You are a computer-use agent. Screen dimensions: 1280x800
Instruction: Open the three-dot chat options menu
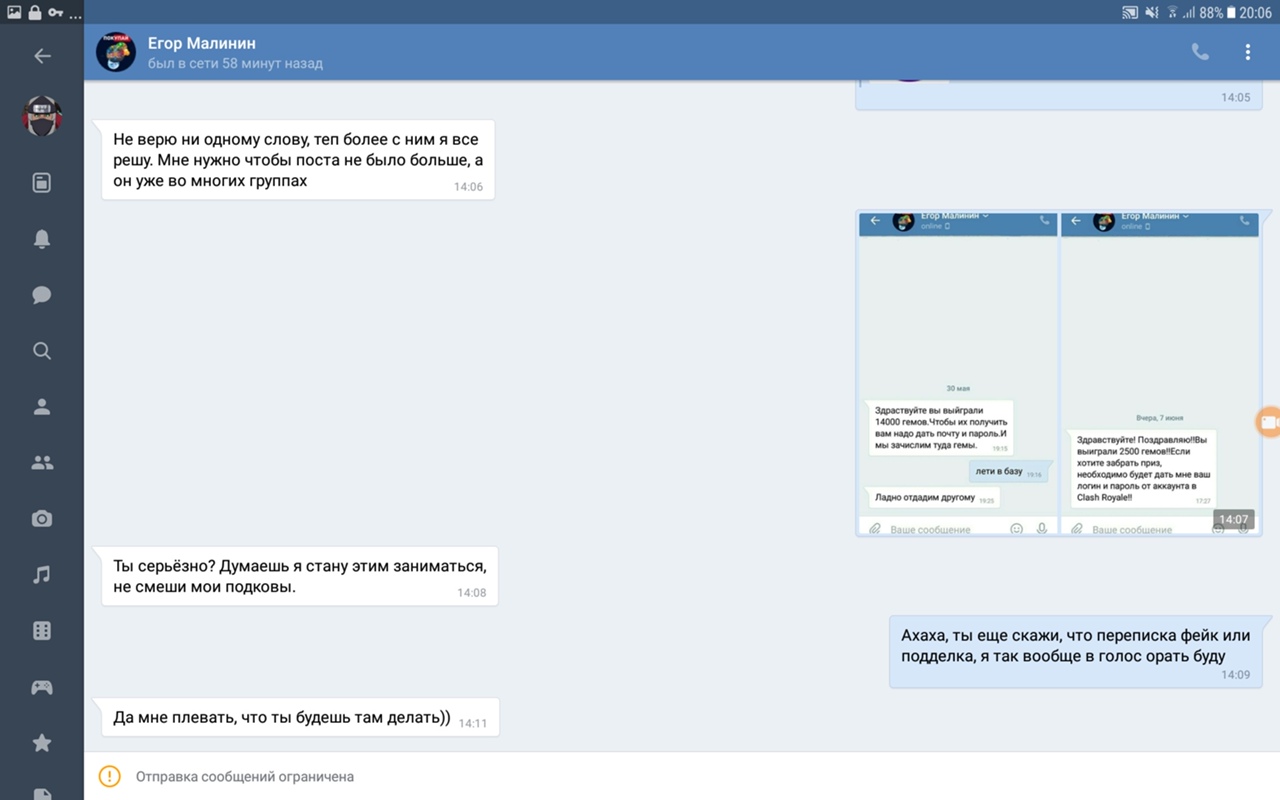coord(1247,52)
